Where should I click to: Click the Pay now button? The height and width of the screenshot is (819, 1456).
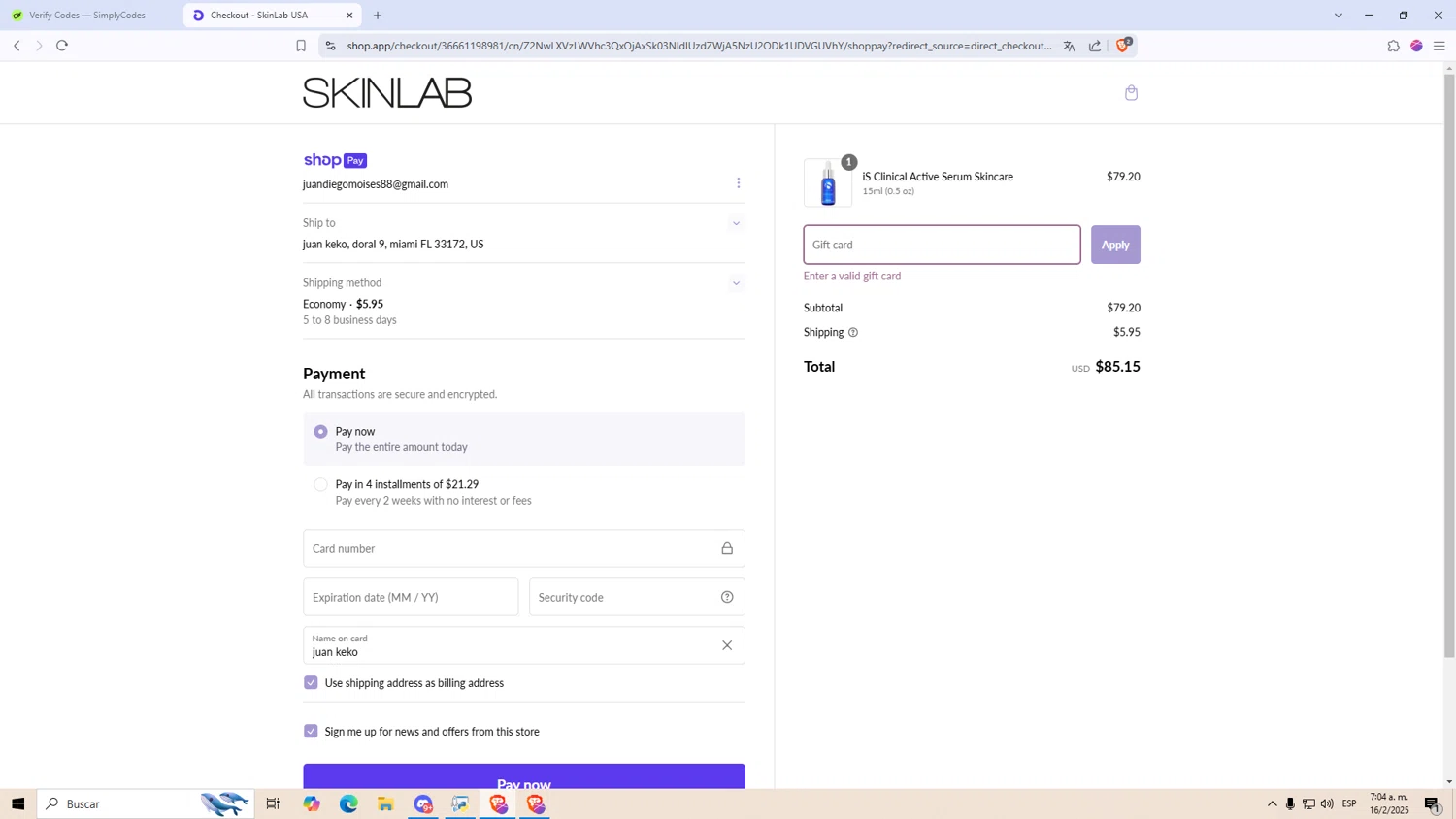(524, 776)
